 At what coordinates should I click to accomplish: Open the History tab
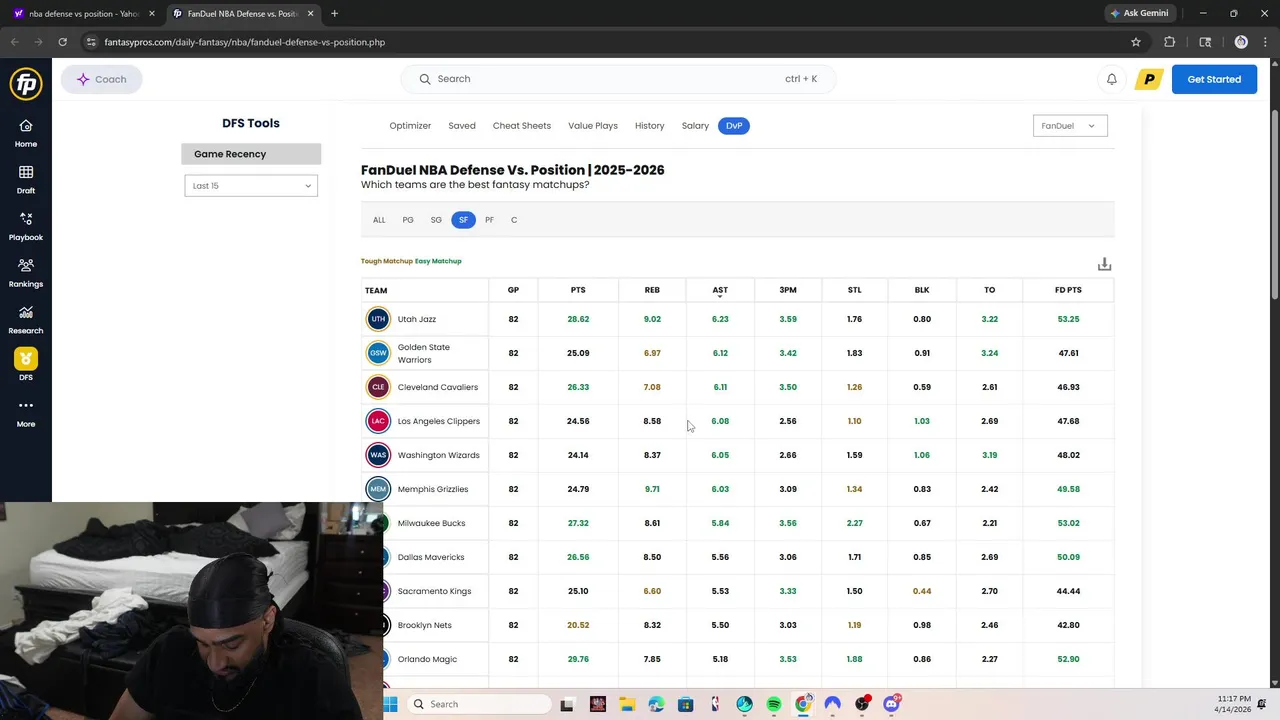pyautogui.click(x=649, y=126)
